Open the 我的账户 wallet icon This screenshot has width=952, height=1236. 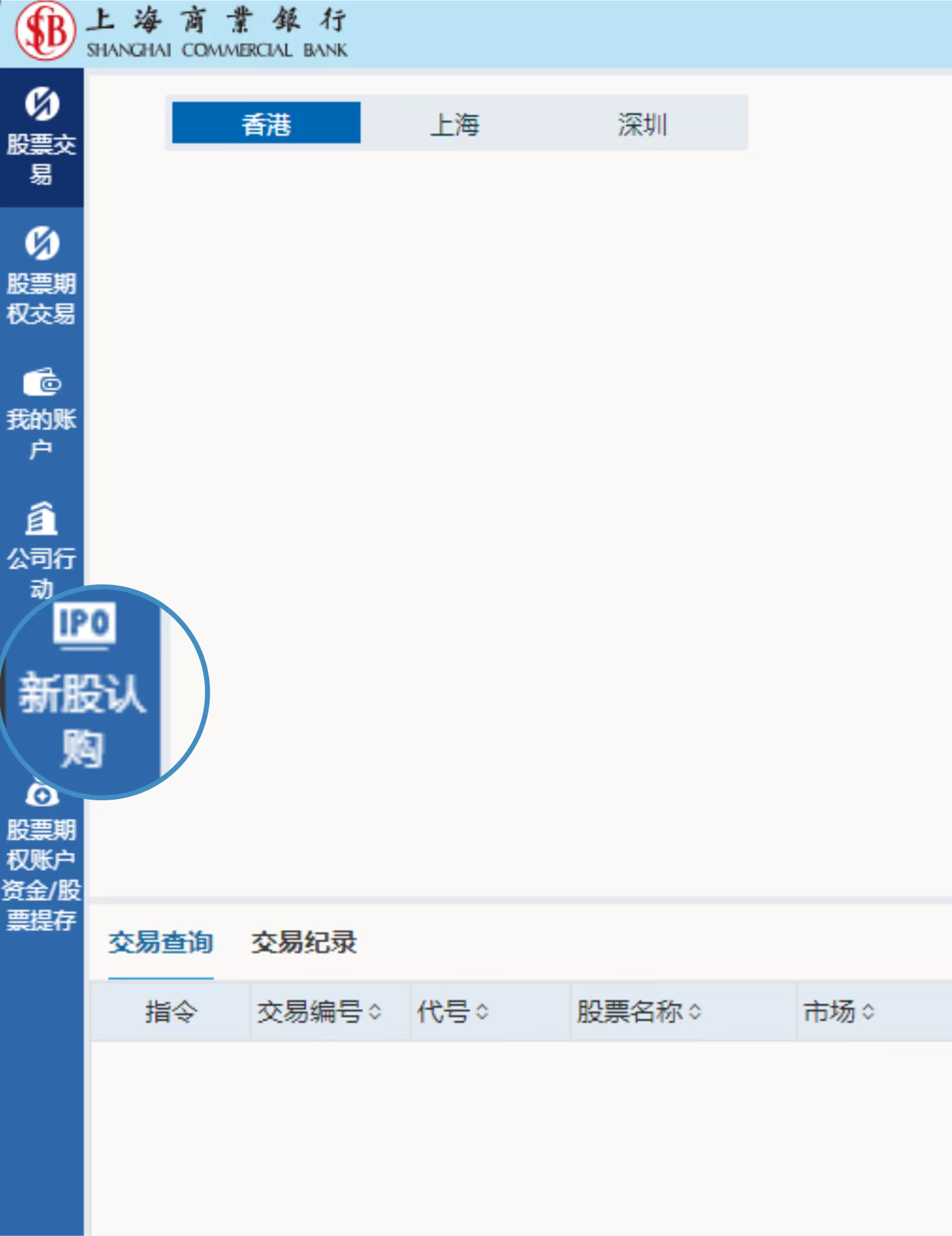point(42,382)
